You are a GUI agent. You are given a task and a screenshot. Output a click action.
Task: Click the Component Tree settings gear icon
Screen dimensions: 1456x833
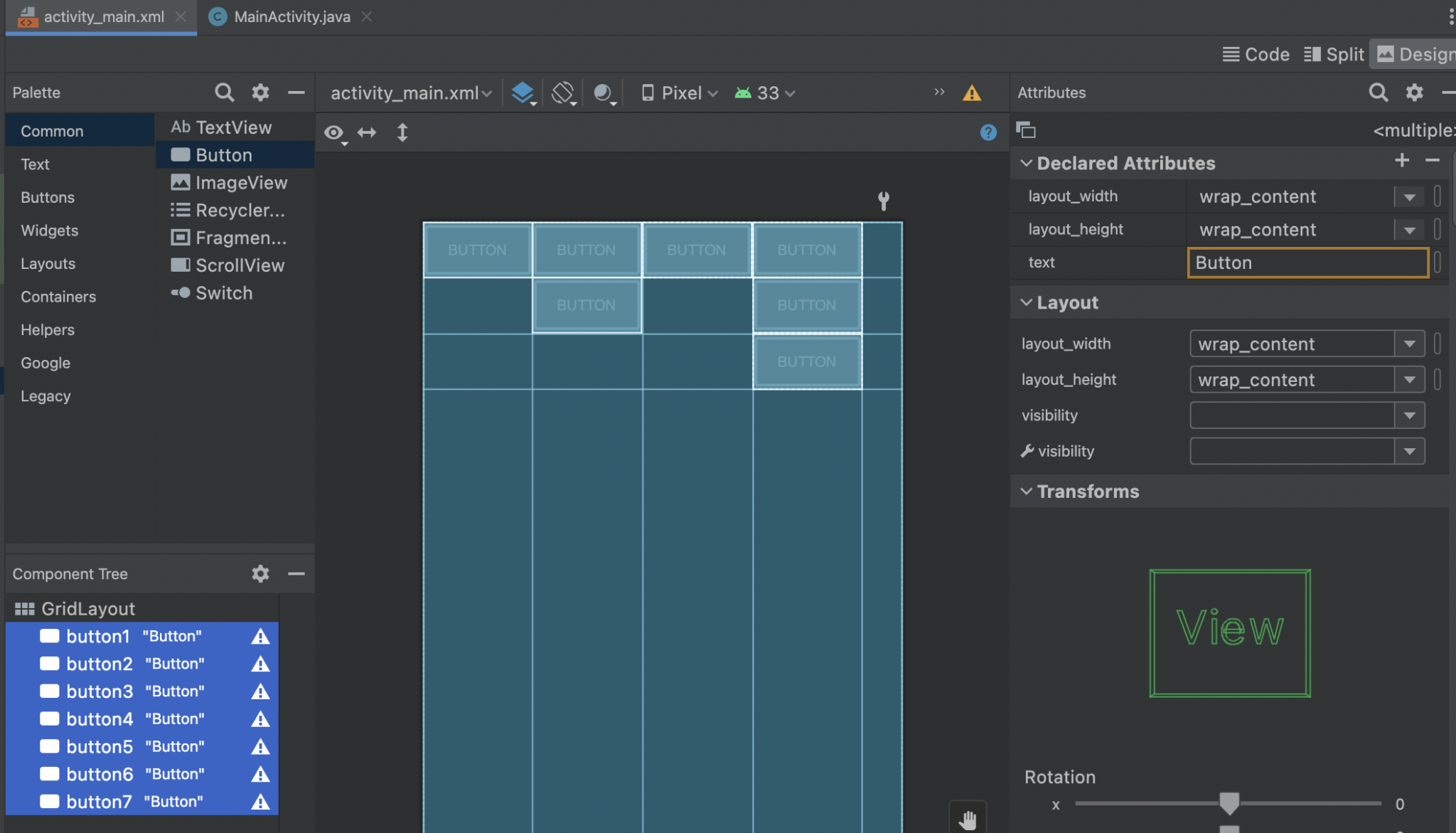click(260, 573)
